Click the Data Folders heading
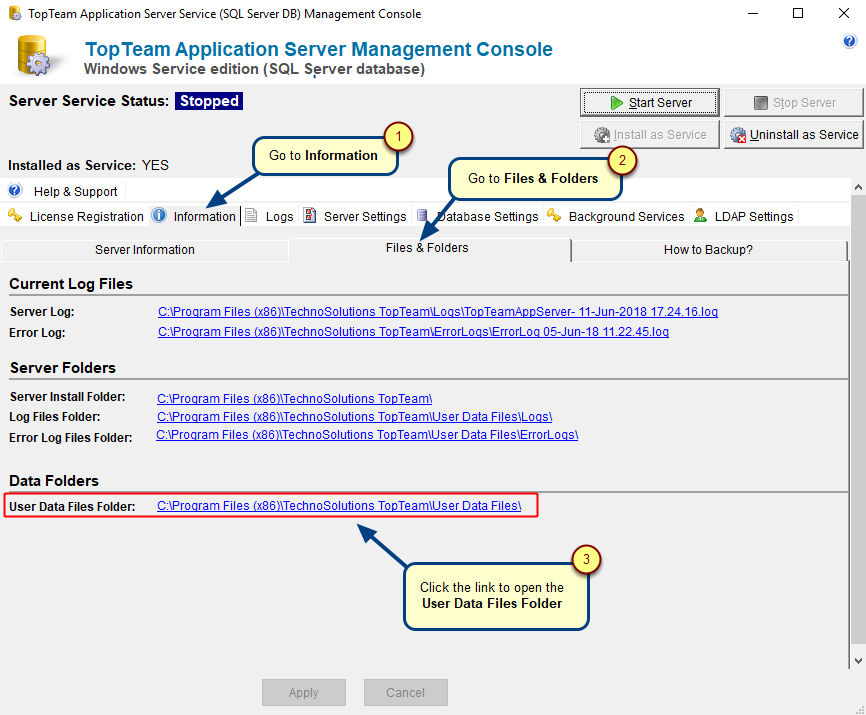 54,481
